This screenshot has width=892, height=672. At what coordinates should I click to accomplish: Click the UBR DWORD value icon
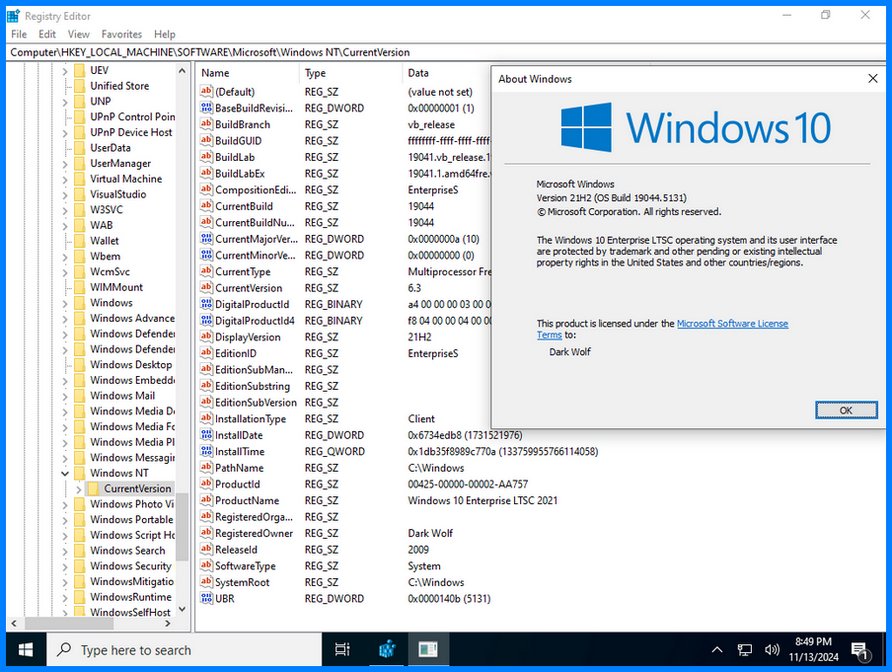coord(206,599)
